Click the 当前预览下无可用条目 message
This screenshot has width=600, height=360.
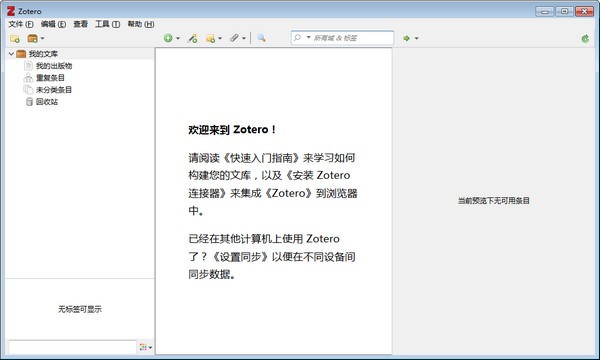[x=494, y=200]
